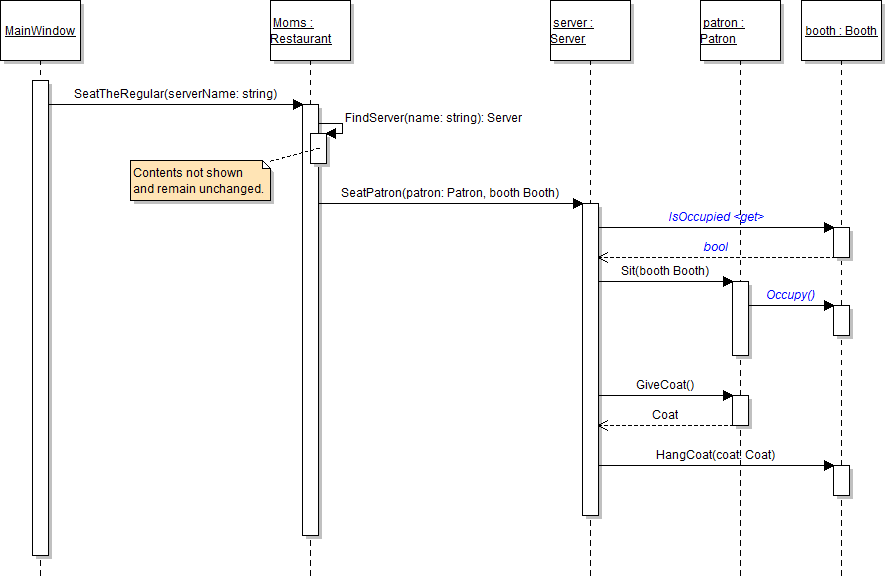This screenshot has height=580, width=886.
Task: Click the patron : Patron object box
Action: [740, 31]
